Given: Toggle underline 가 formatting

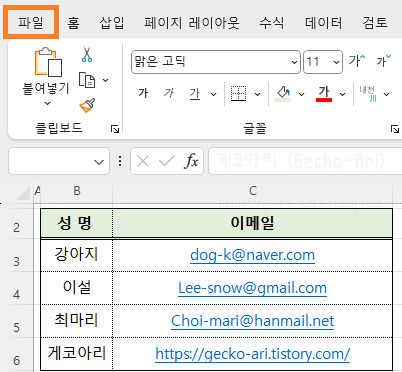Looking at the screenshot, I should click(x=195, y=94).
